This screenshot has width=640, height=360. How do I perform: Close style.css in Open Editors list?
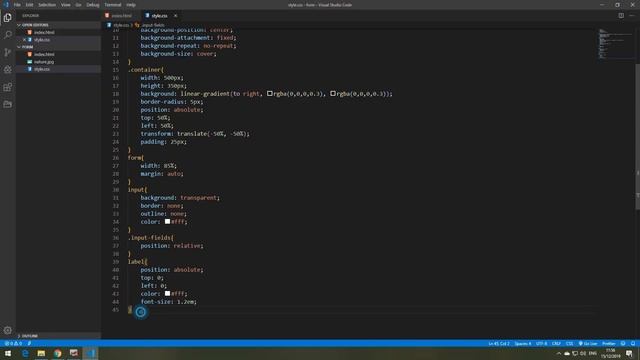click(x=24, y=40)
